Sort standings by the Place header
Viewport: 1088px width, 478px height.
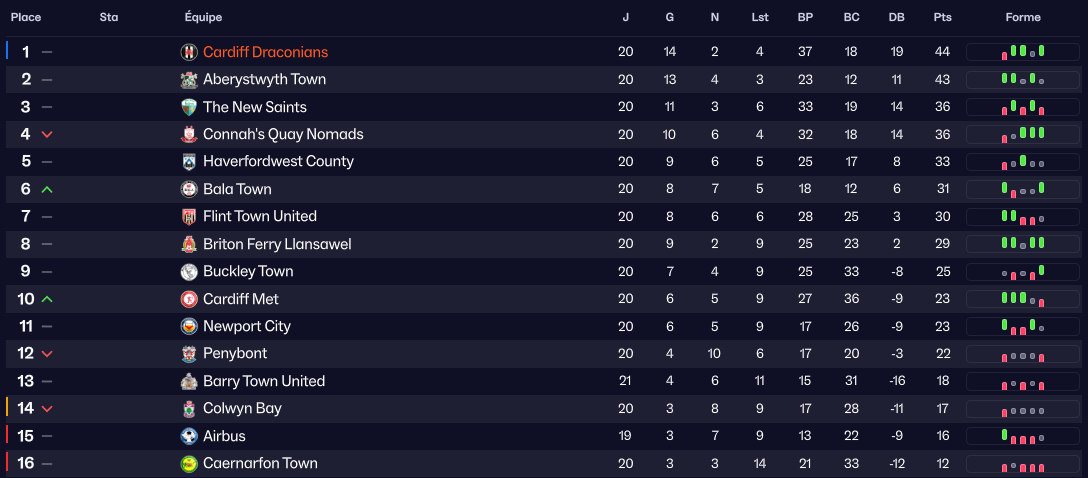coord(26,17)
